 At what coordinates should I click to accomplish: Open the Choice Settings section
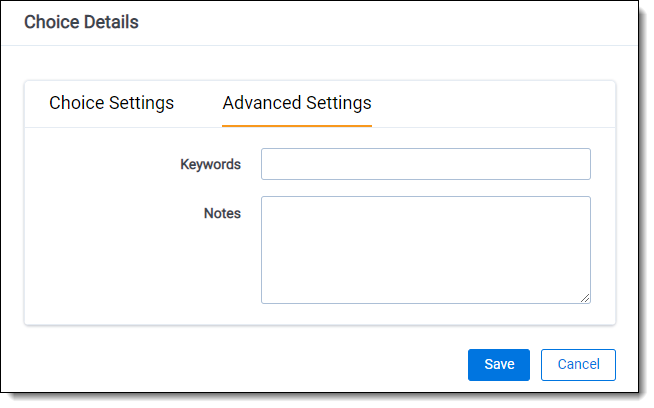(x=111, y=103)
